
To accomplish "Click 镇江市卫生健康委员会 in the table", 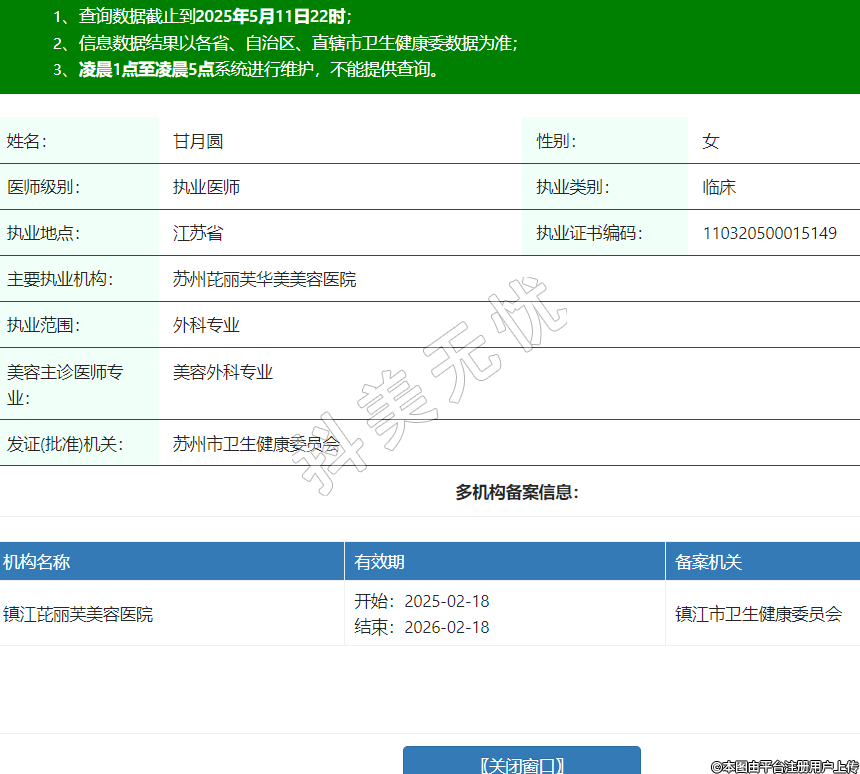I will (759, 614).
